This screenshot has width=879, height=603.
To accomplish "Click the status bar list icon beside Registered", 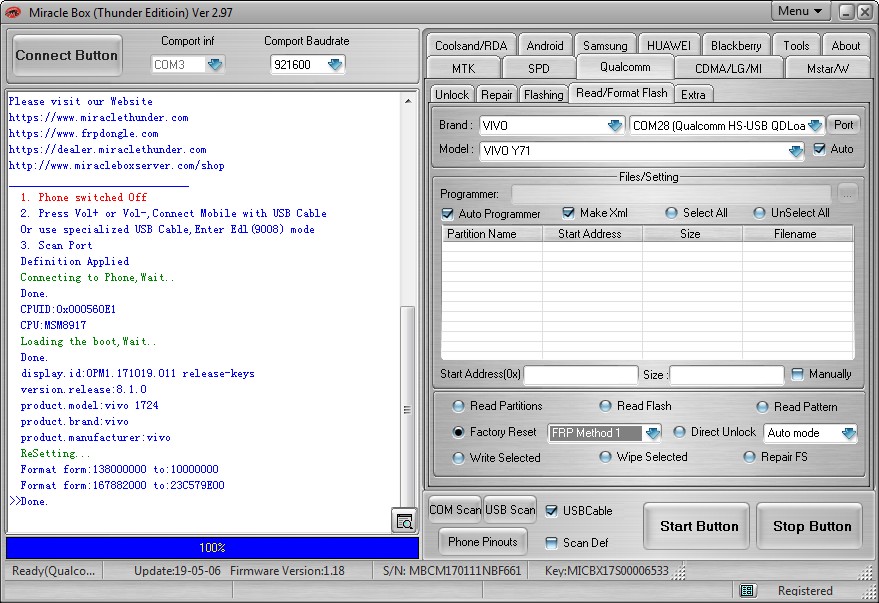I will click(x=746, y=590).
